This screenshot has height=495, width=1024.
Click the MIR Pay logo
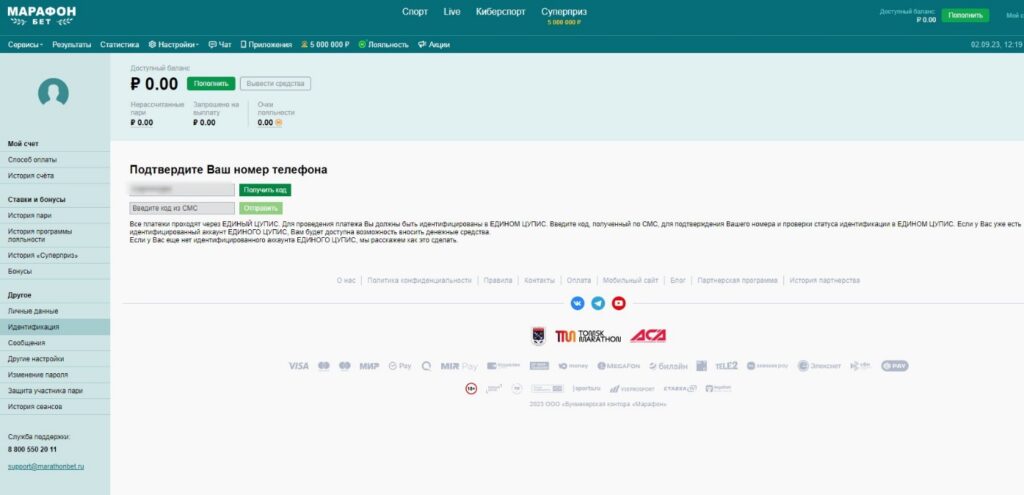[459, 366]
